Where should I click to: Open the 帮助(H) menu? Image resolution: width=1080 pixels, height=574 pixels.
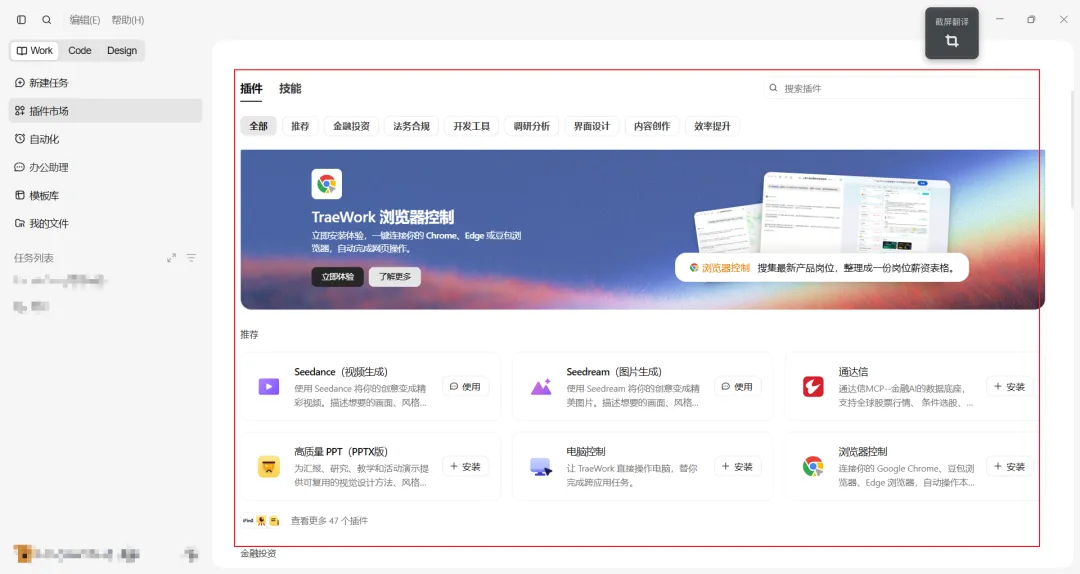128,20
